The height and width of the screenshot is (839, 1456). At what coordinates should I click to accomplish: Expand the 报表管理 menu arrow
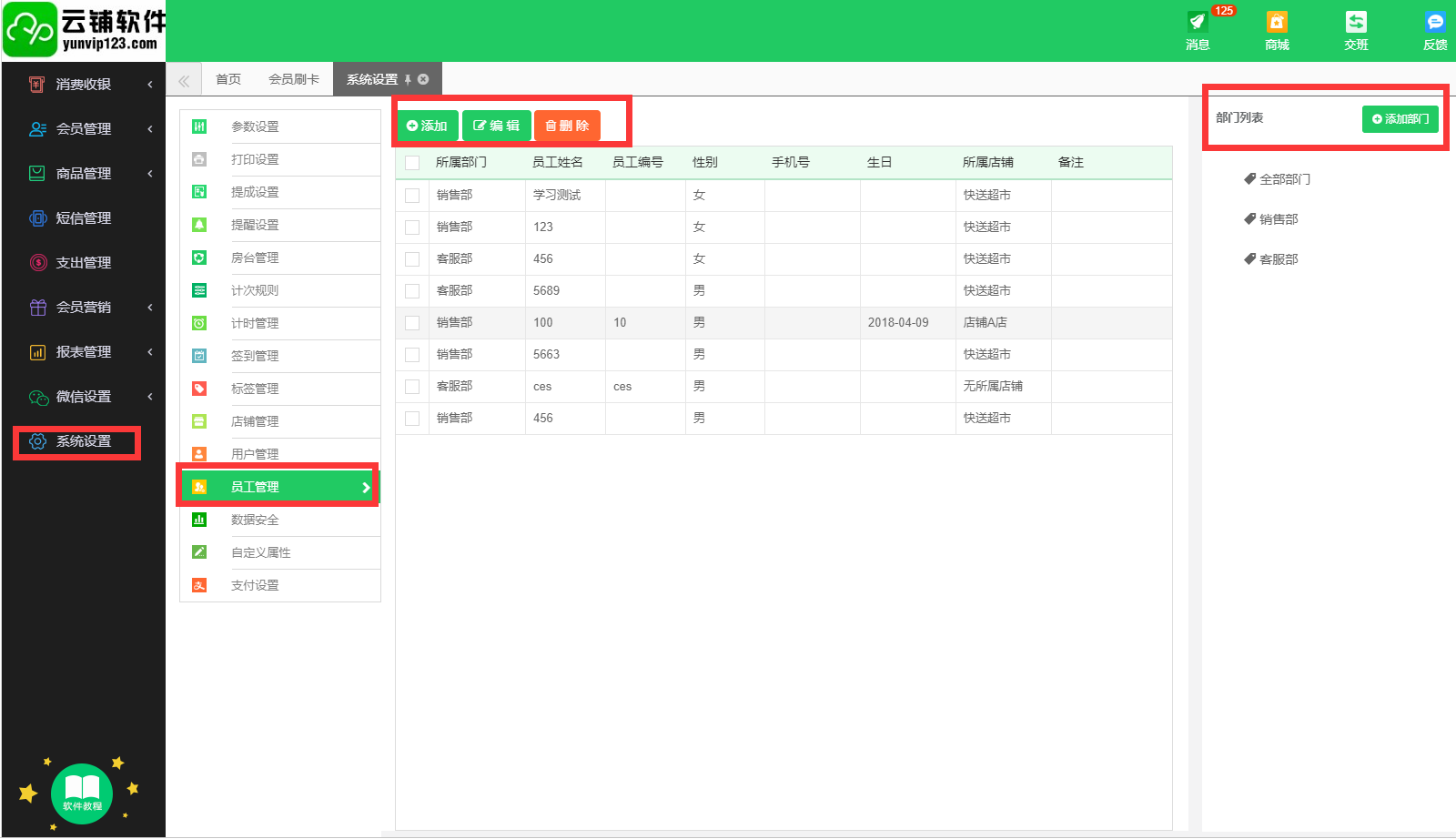[150, 351]
